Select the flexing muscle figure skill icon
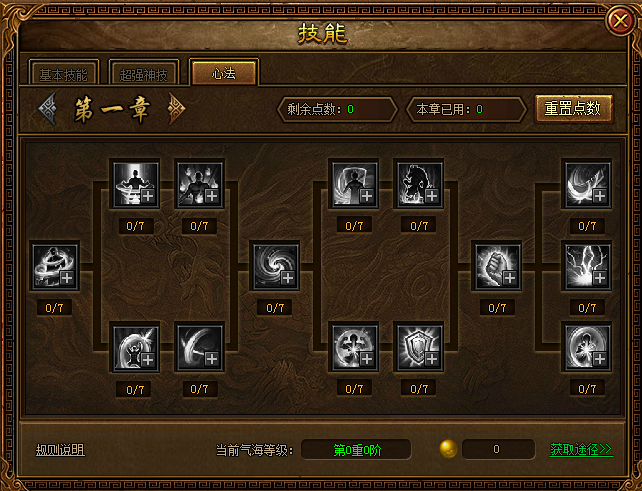 point(355,347)
